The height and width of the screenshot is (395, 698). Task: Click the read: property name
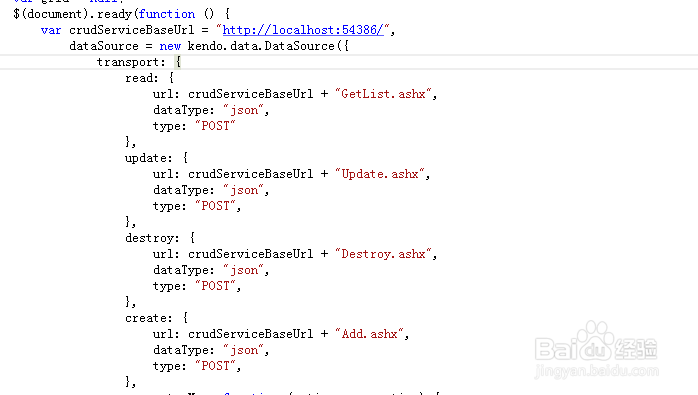point(142,78)
